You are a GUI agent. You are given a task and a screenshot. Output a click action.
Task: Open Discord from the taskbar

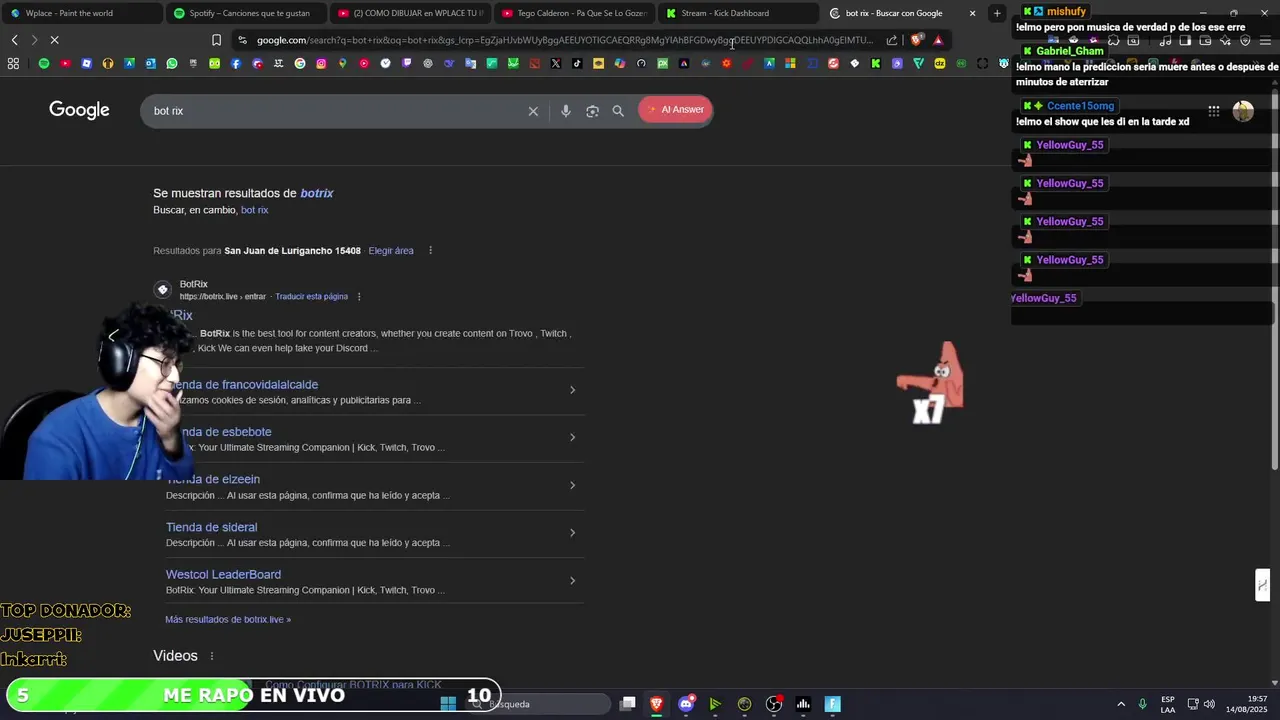click(x=686, y=704)
